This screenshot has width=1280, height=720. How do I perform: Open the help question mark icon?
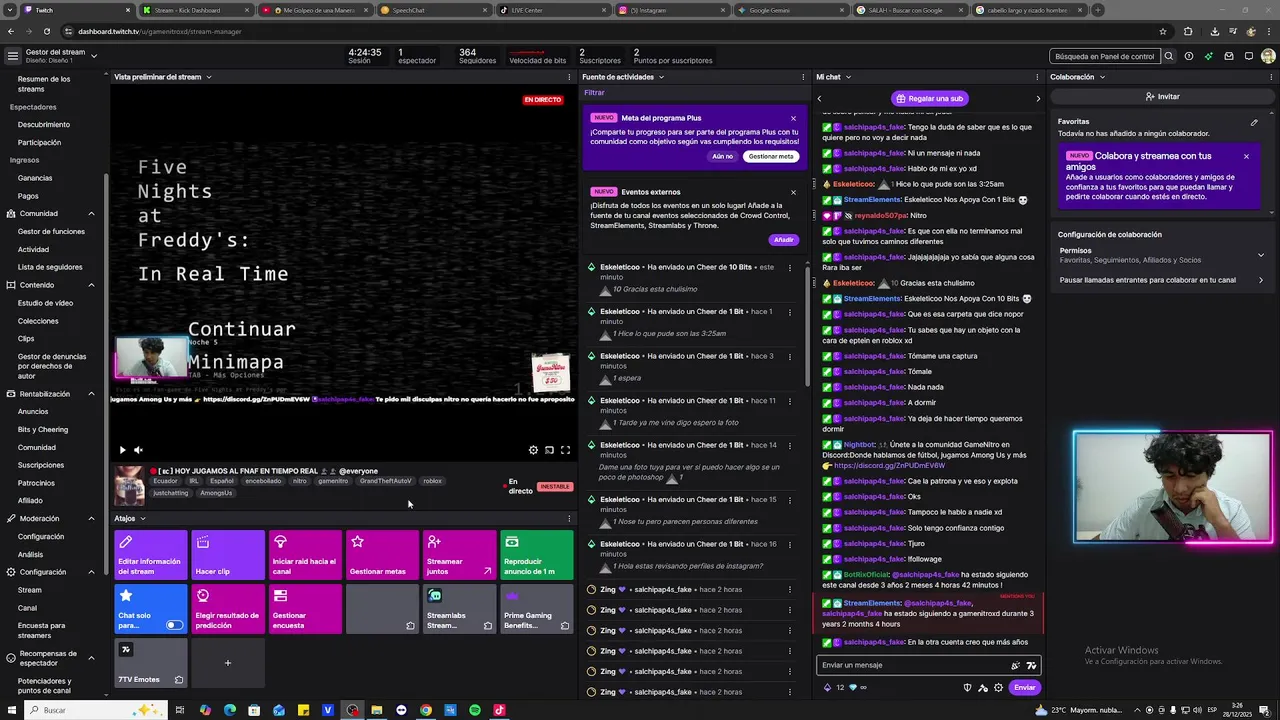point(1188,56)
